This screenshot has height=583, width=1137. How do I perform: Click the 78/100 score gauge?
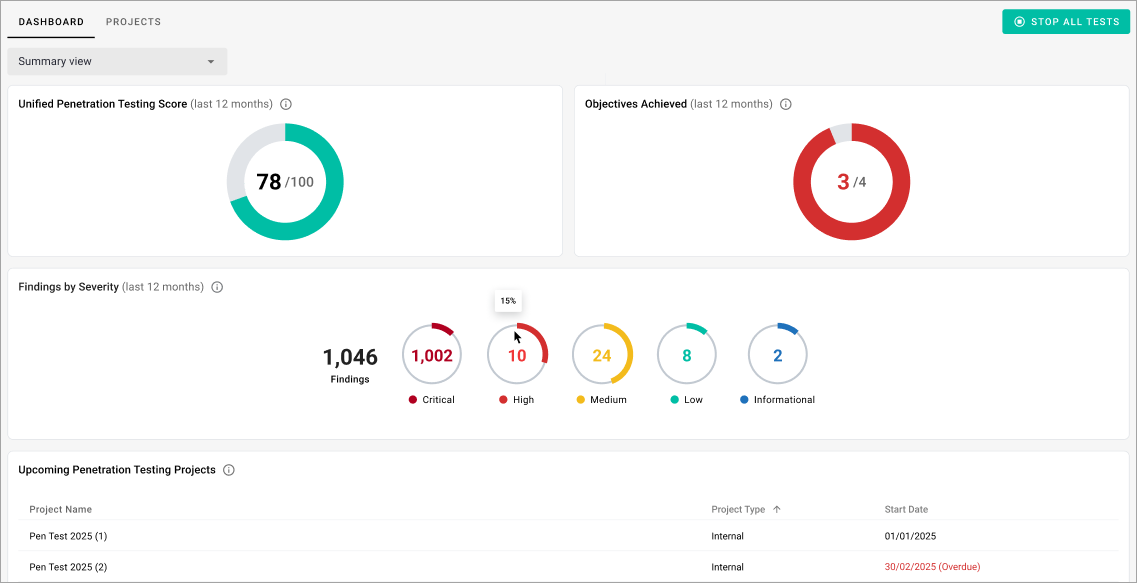[285, 181]
